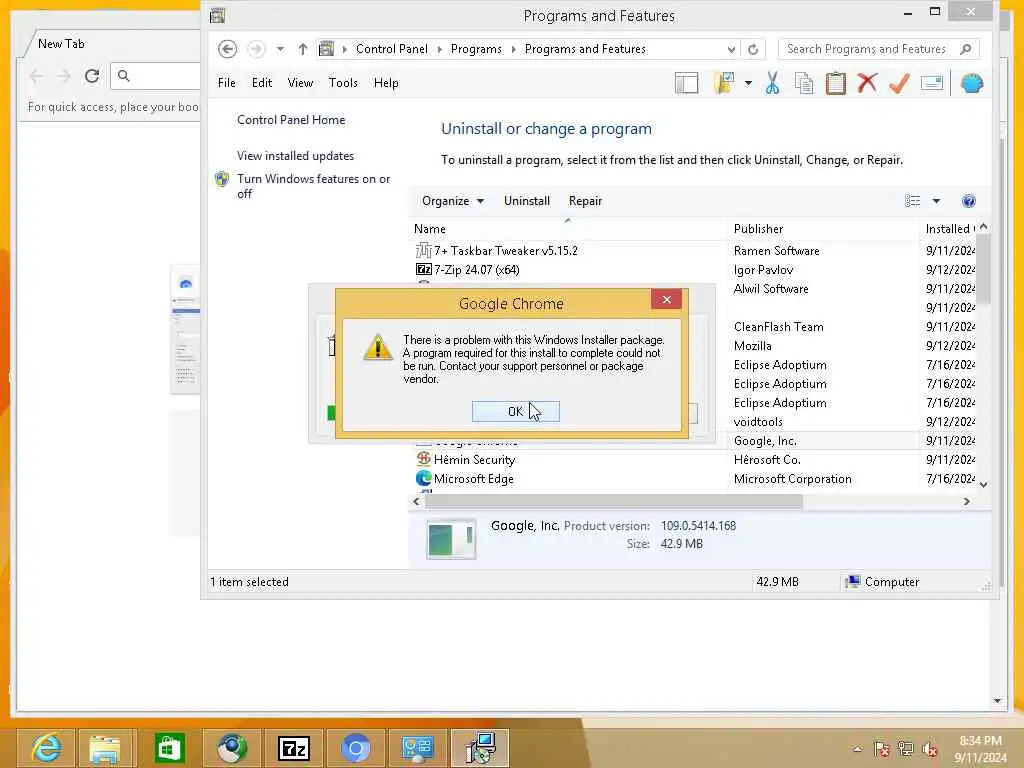Click Chrome reload button
This screenshot has height=768, width=1024.
coord(92,76)
